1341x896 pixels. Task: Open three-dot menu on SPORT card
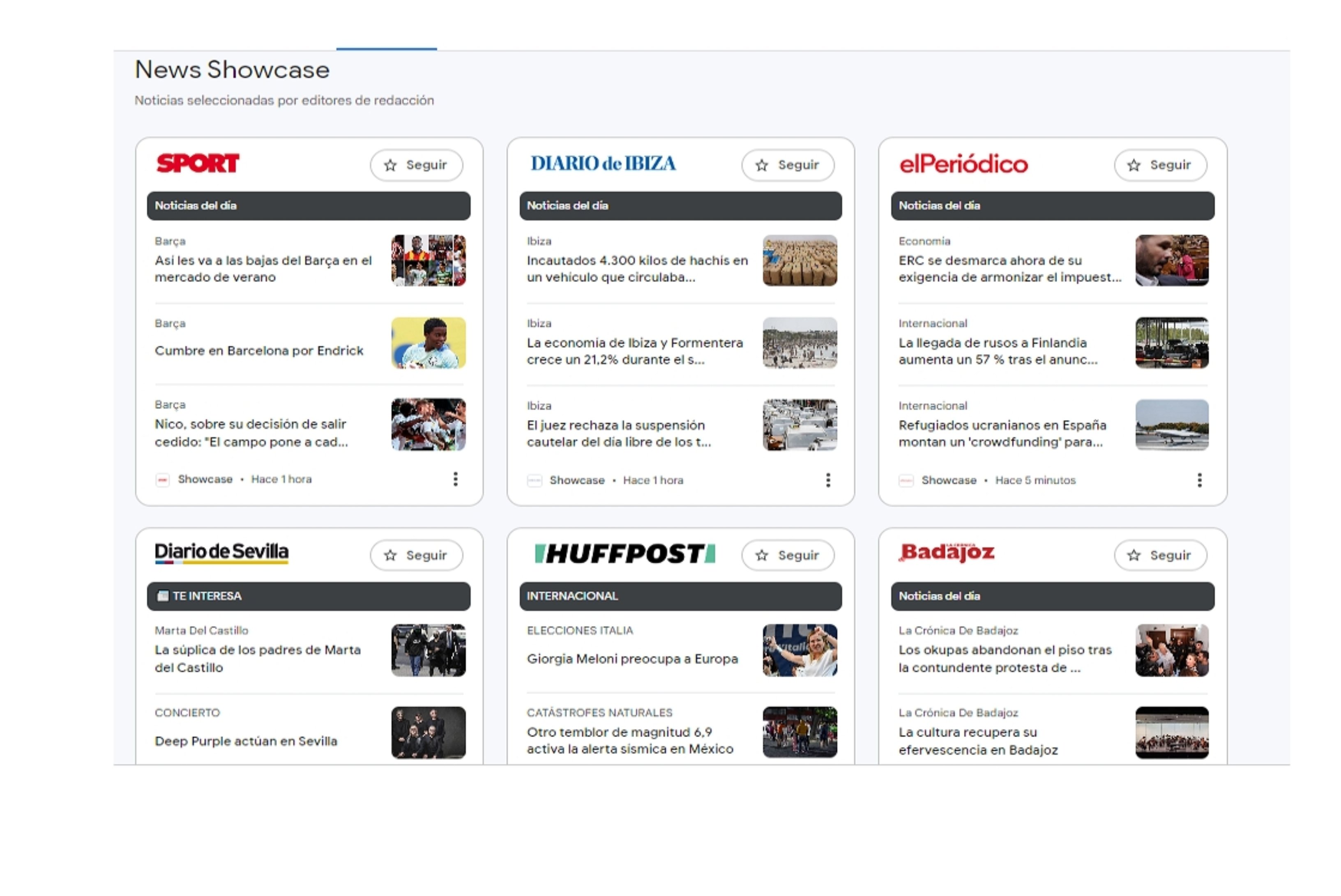click(456, 479)
